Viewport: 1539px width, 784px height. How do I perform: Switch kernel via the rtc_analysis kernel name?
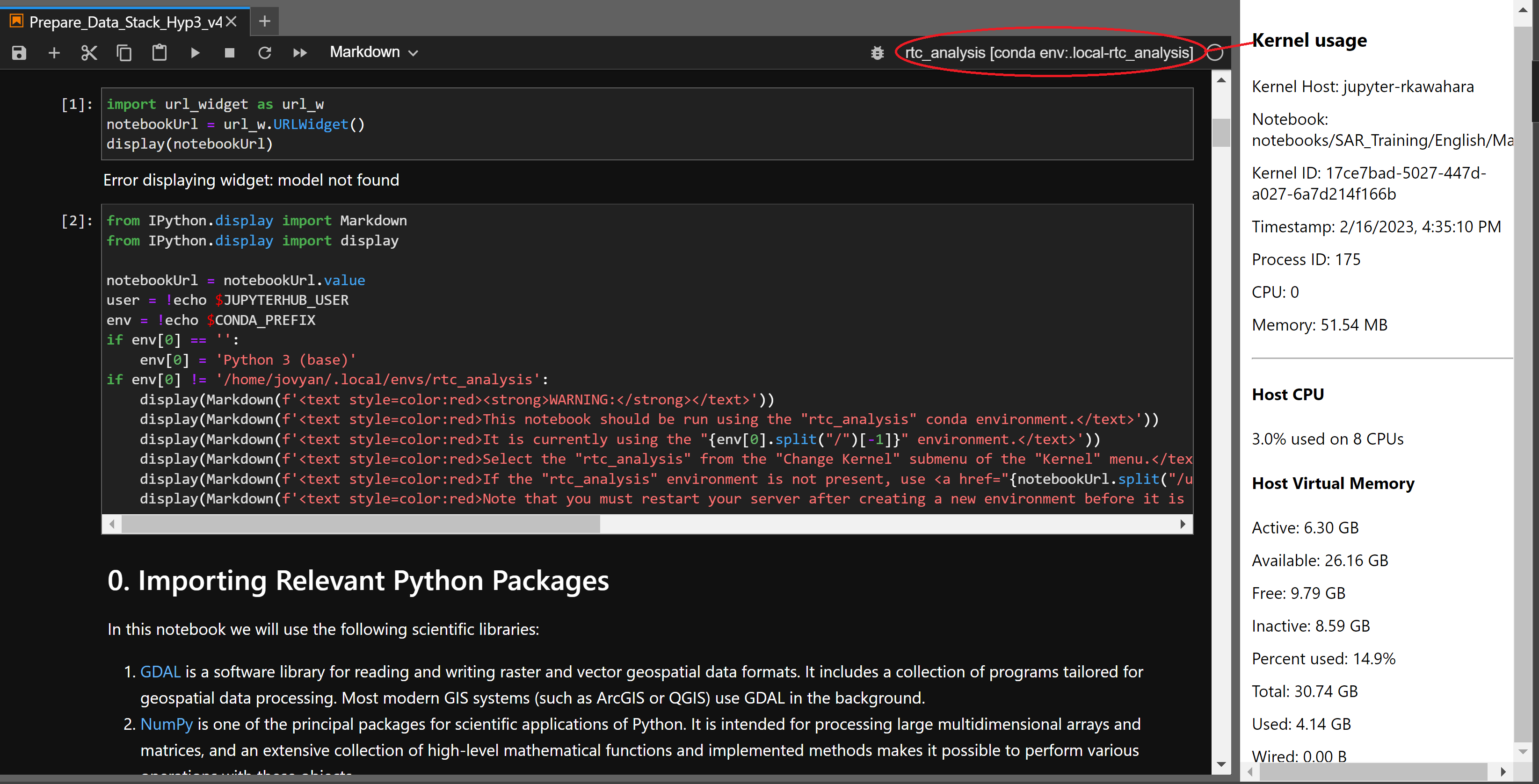(x=1048, y=52)
